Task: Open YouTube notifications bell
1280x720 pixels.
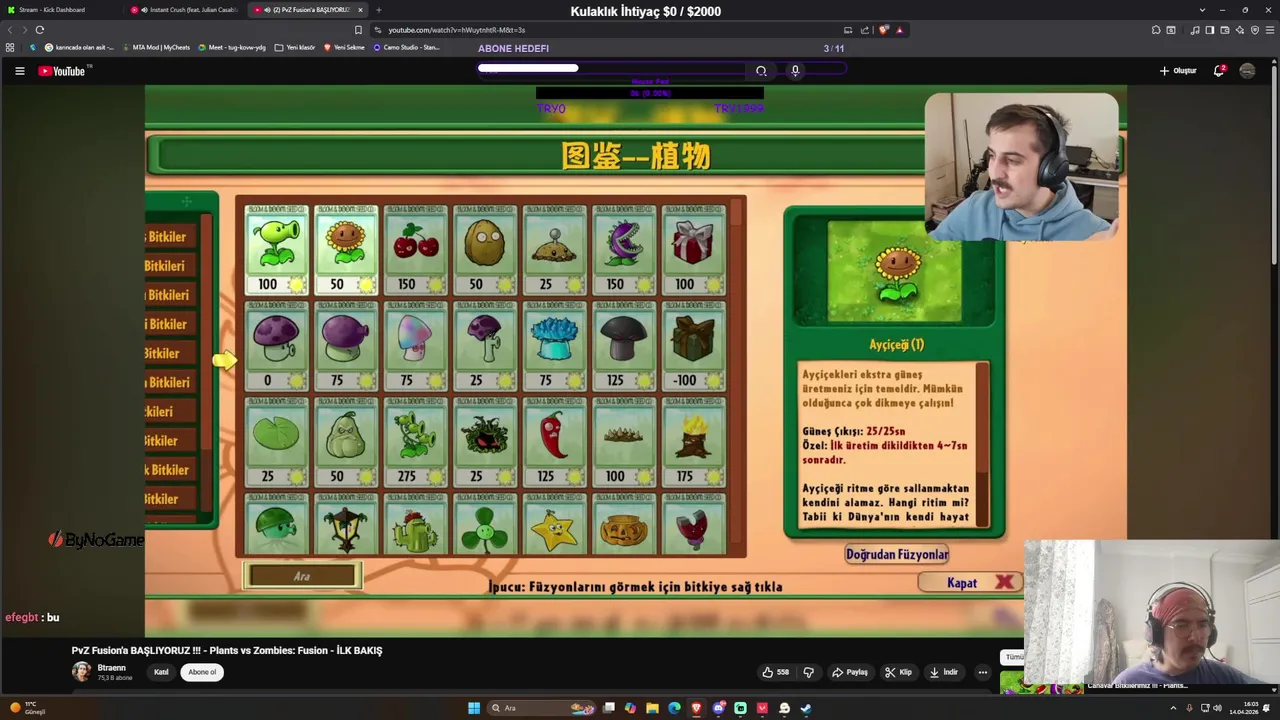Action: click(1219, 71)
